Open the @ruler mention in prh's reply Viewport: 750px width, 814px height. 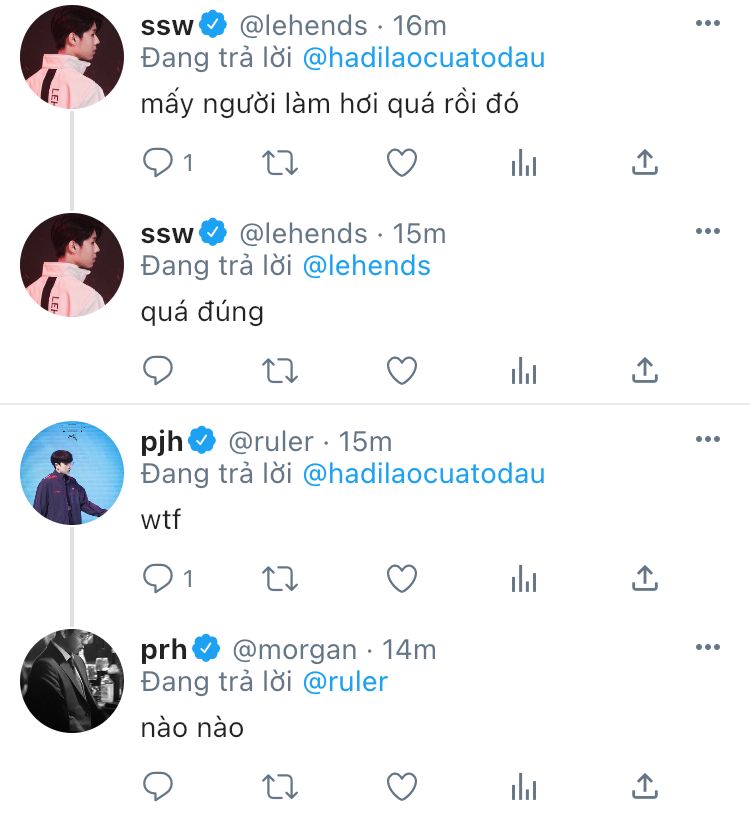344,682
